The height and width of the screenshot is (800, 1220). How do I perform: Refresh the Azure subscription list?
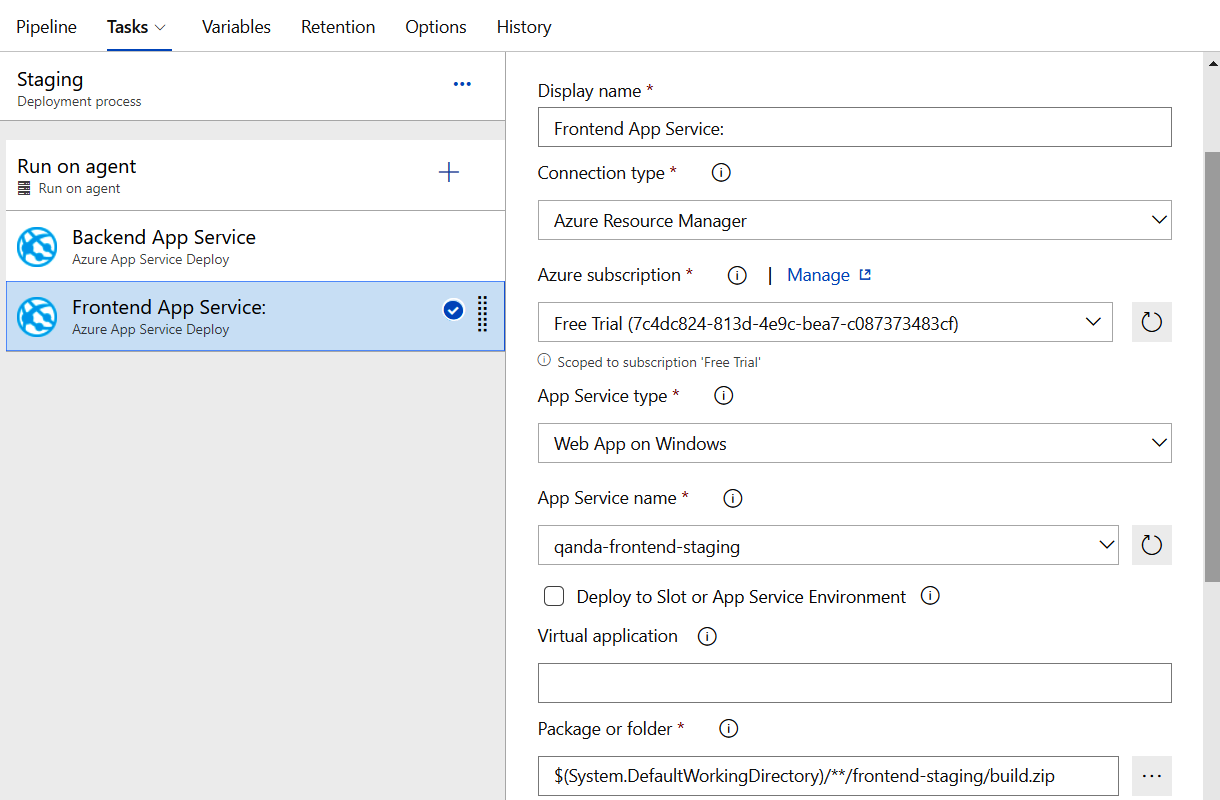(x=1151, y=322)
